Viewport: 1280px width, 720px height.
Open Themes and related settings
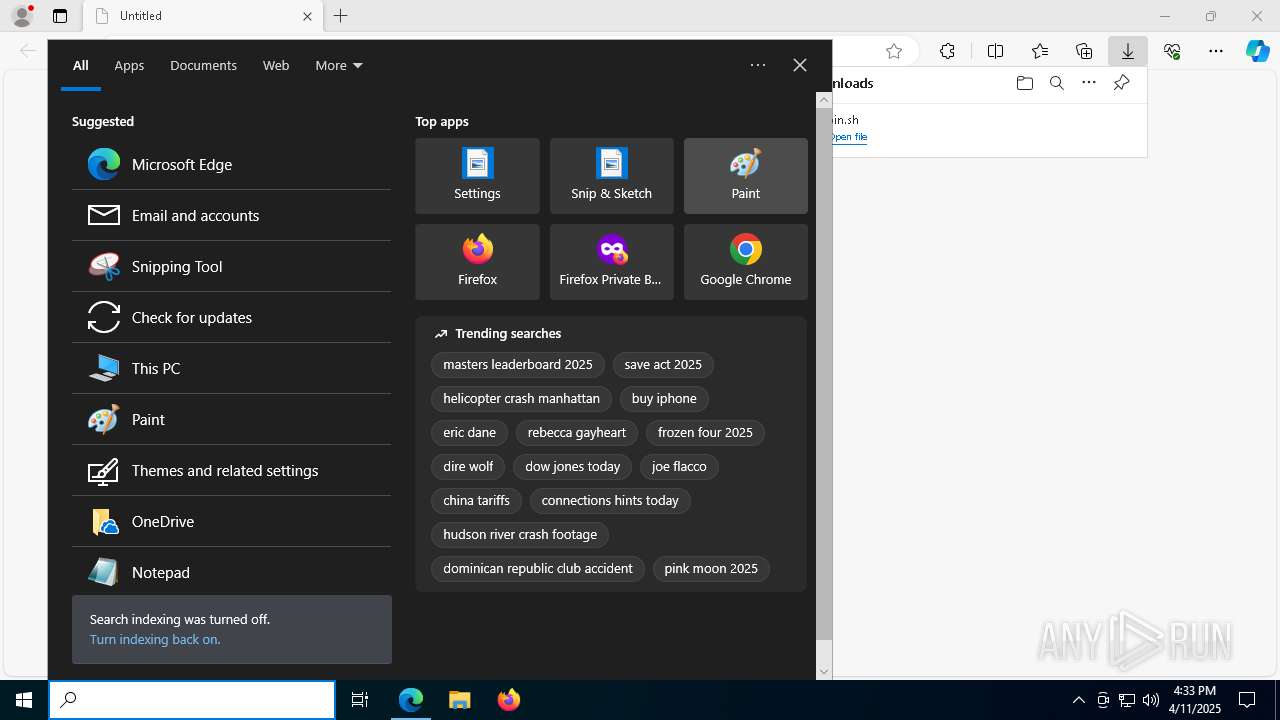pyautogui.click(x=232, y=470)
